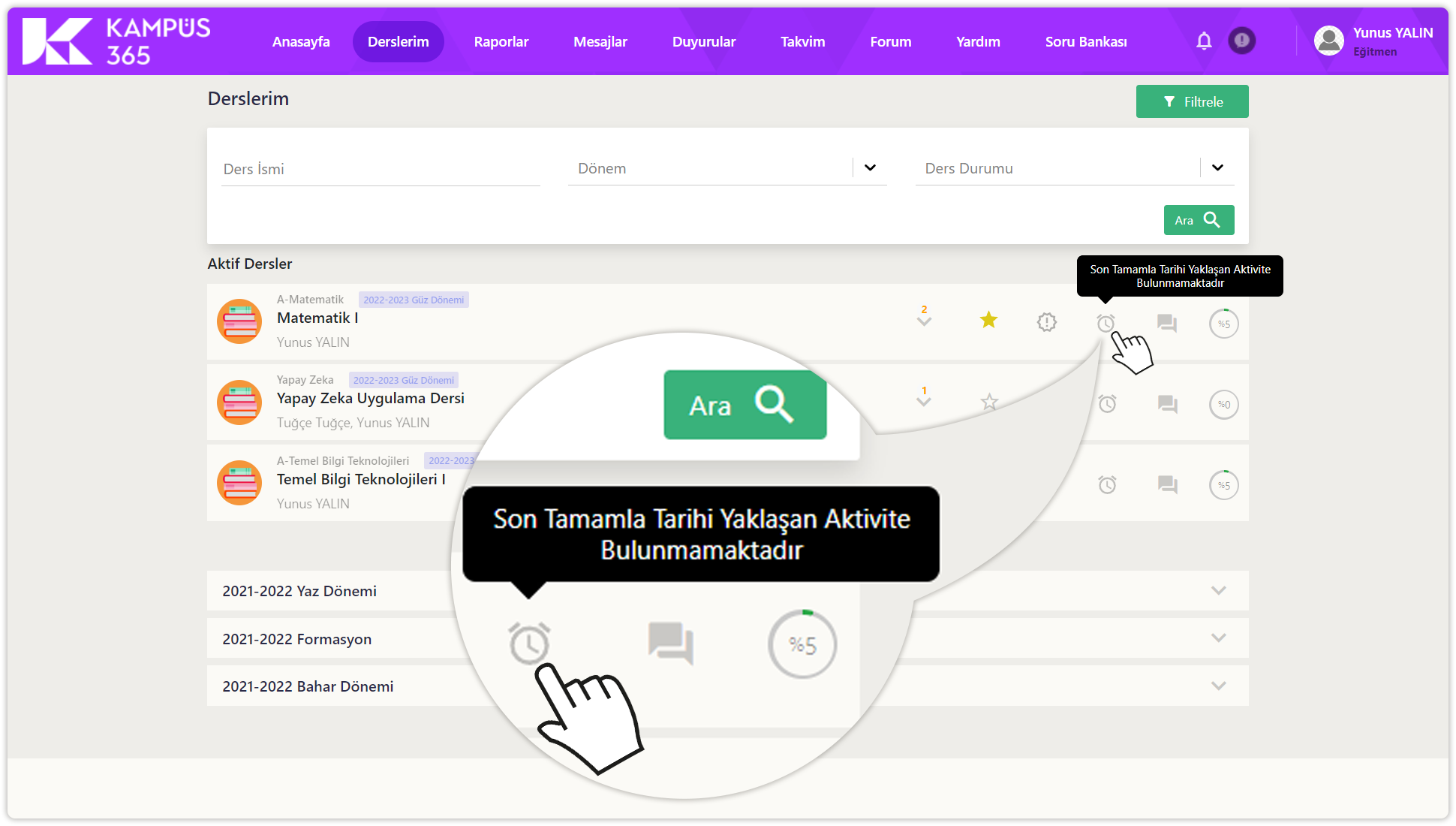
Task: Click warning badge icon in Matematik I row
Action: pos(1047,322)
